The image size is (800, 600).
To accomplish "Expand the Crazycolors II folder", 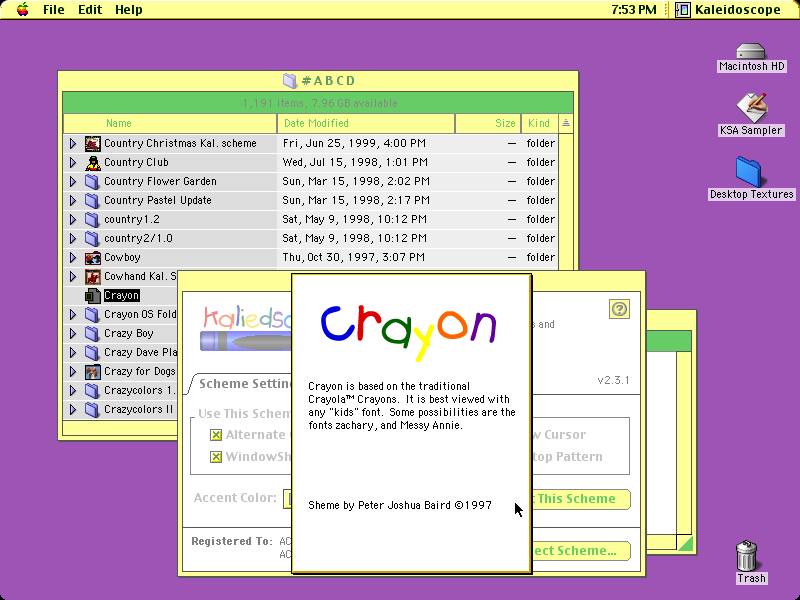I will [73, 409].
